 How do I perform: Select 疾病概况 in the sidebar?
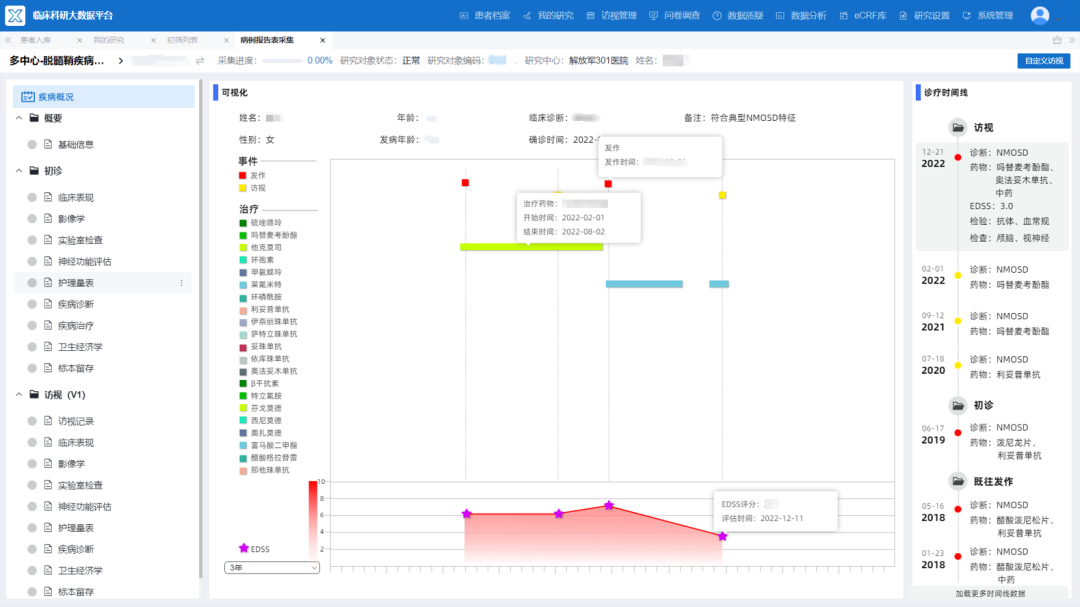coord(103,96)
